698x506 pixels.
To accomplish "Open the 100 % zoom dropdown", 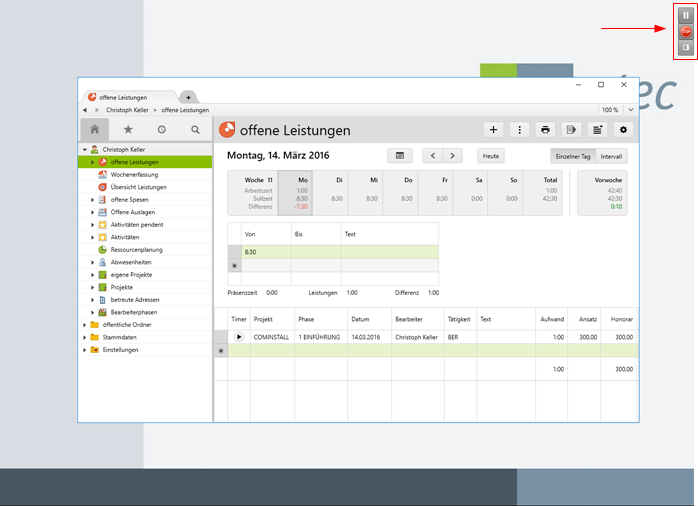I will pos(613,109).
